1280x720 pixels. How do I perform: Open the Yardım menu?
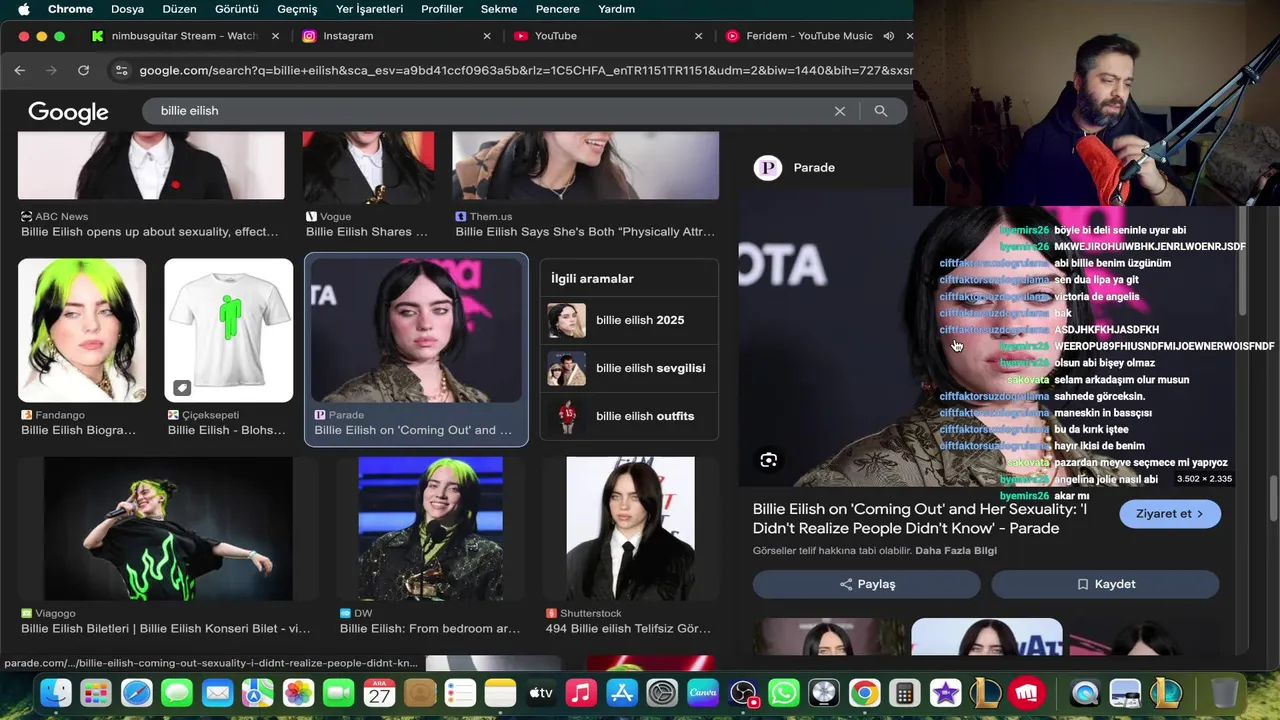click(616, 9)
